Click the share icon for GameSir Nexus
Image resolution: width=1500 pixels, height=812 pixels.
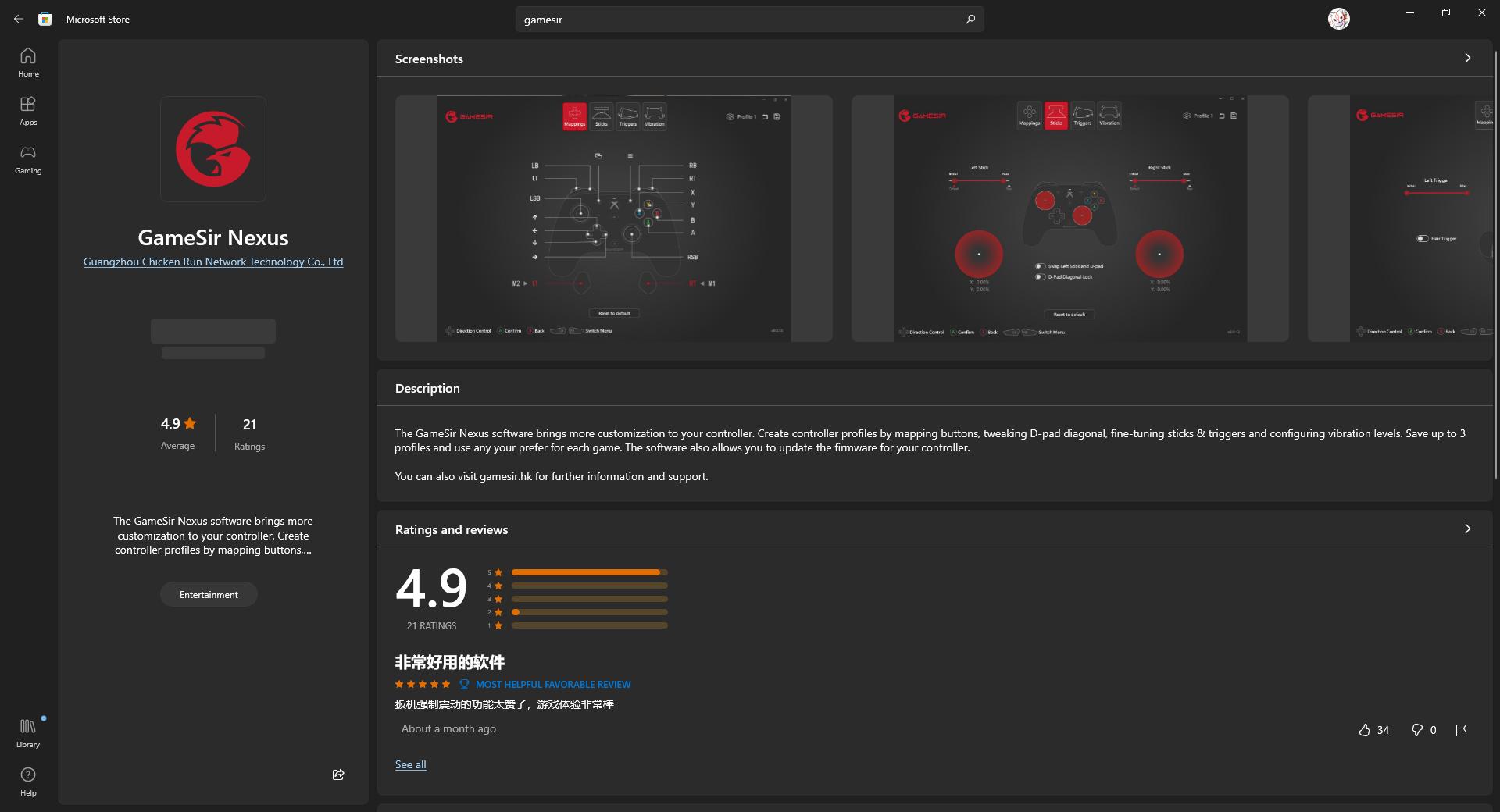(x=338, y=775)
